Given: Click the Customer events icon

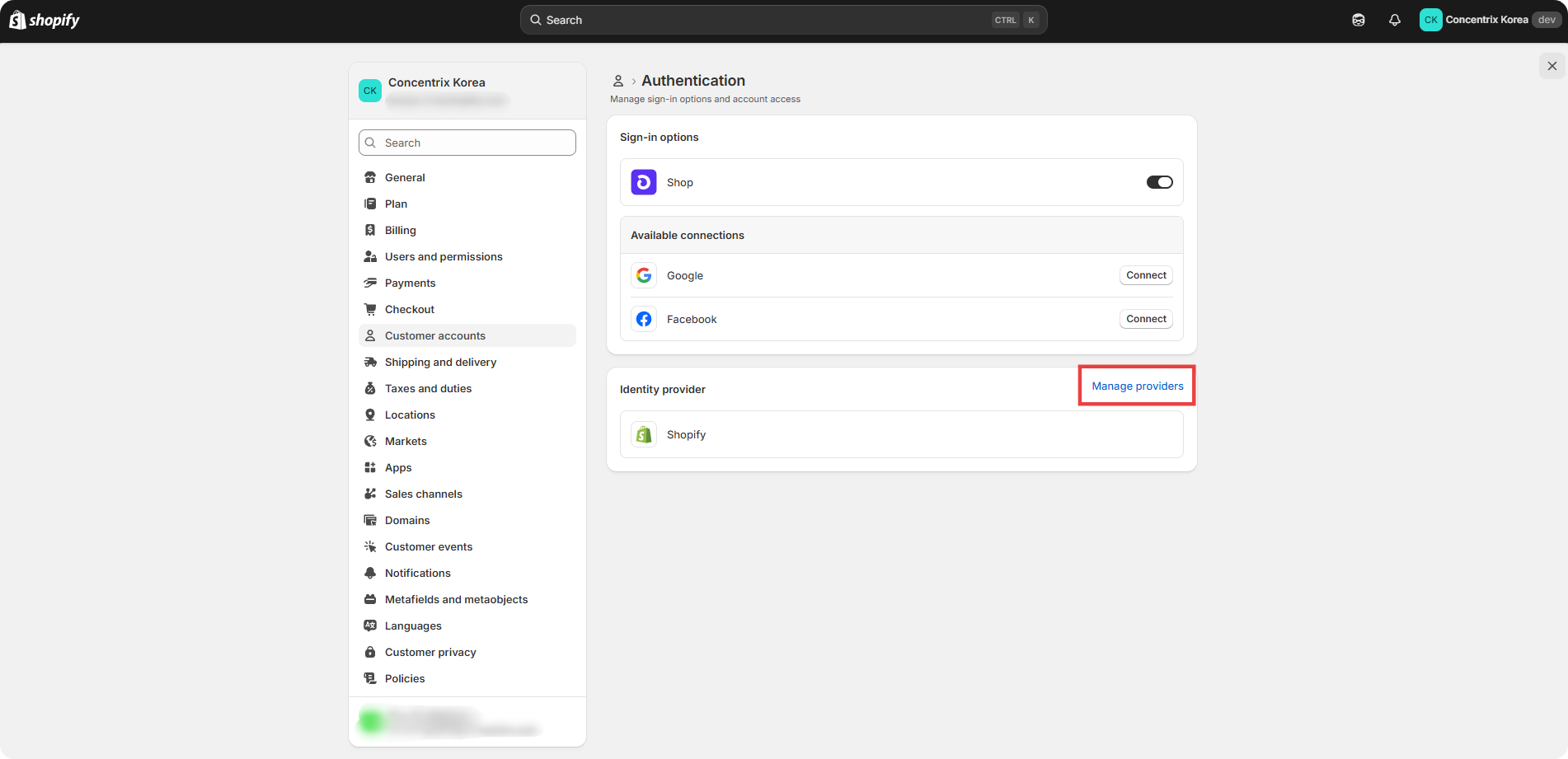Looking at the screenshot, I should pyautogui.click(x=370, y=546).
